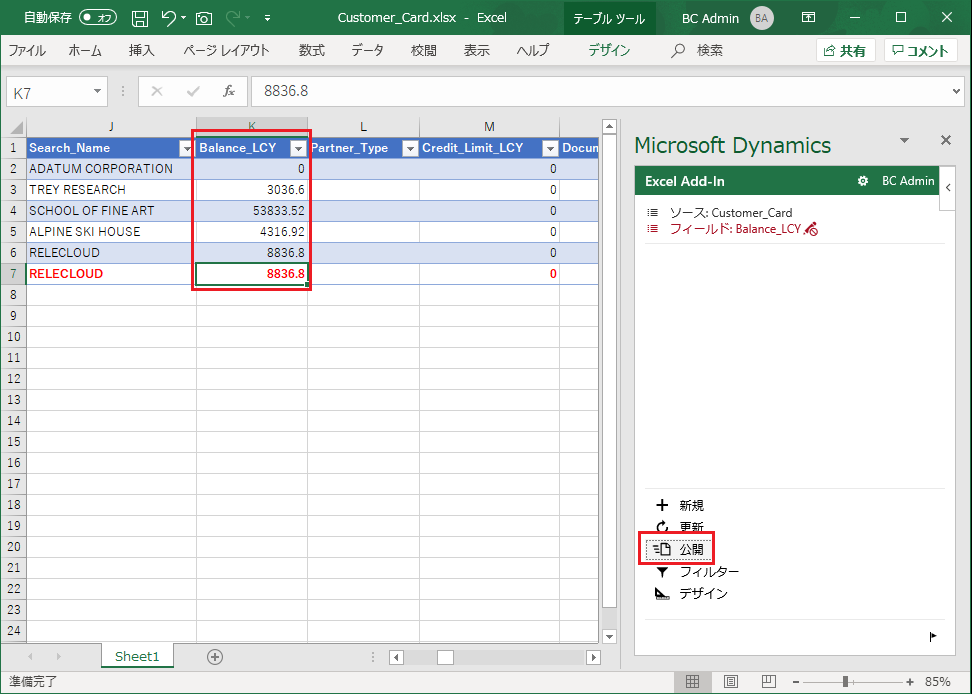Image resolution: width=972 pixels, height=694 pixels.
Task: Click 新規 in the add-in pane
Action: coord(680,506)
